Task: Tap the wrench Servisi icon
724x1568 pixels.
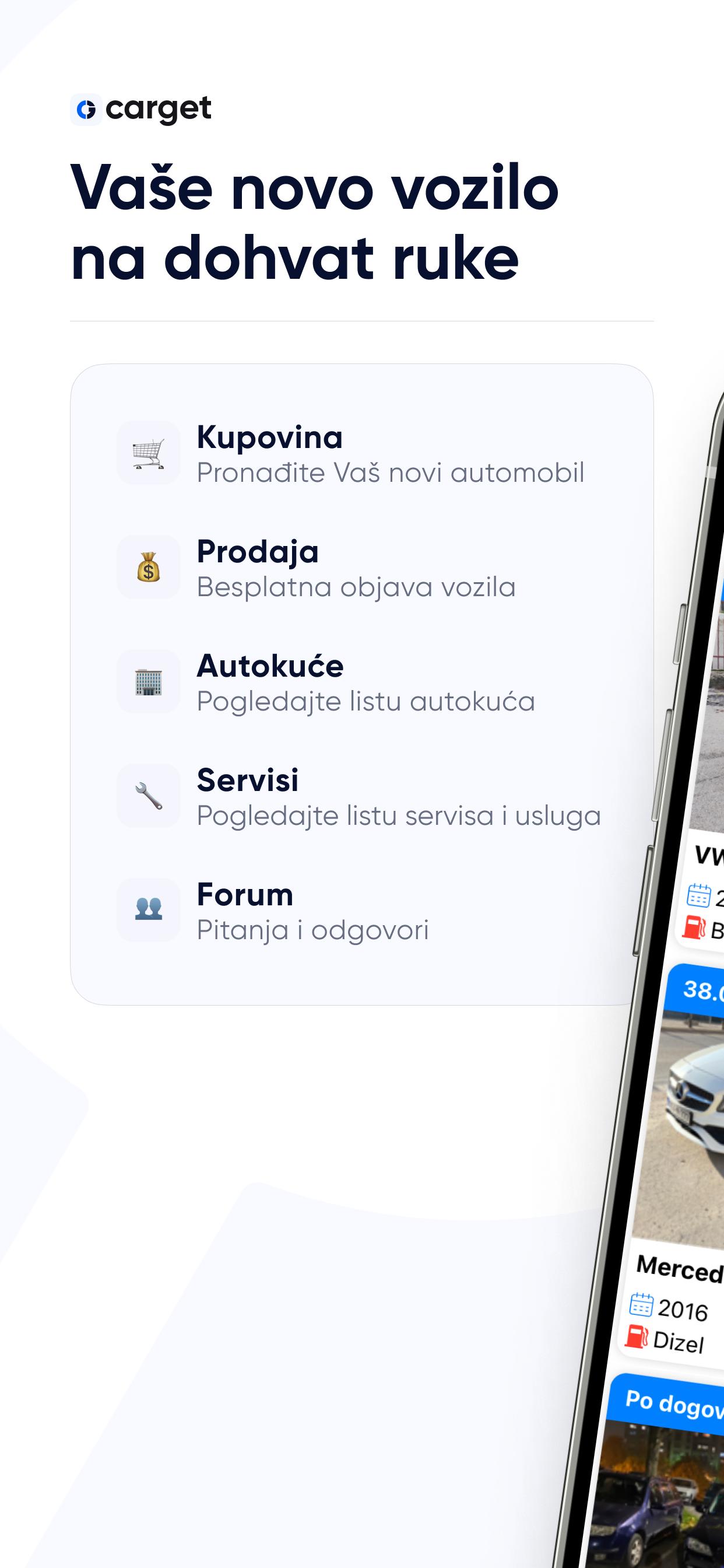Action: click(x=149, y=796)
